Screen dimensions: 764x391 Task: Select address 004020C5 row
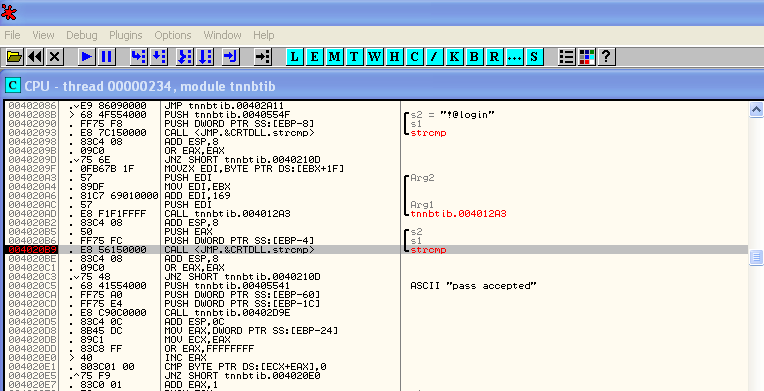(x=32, y=286)
